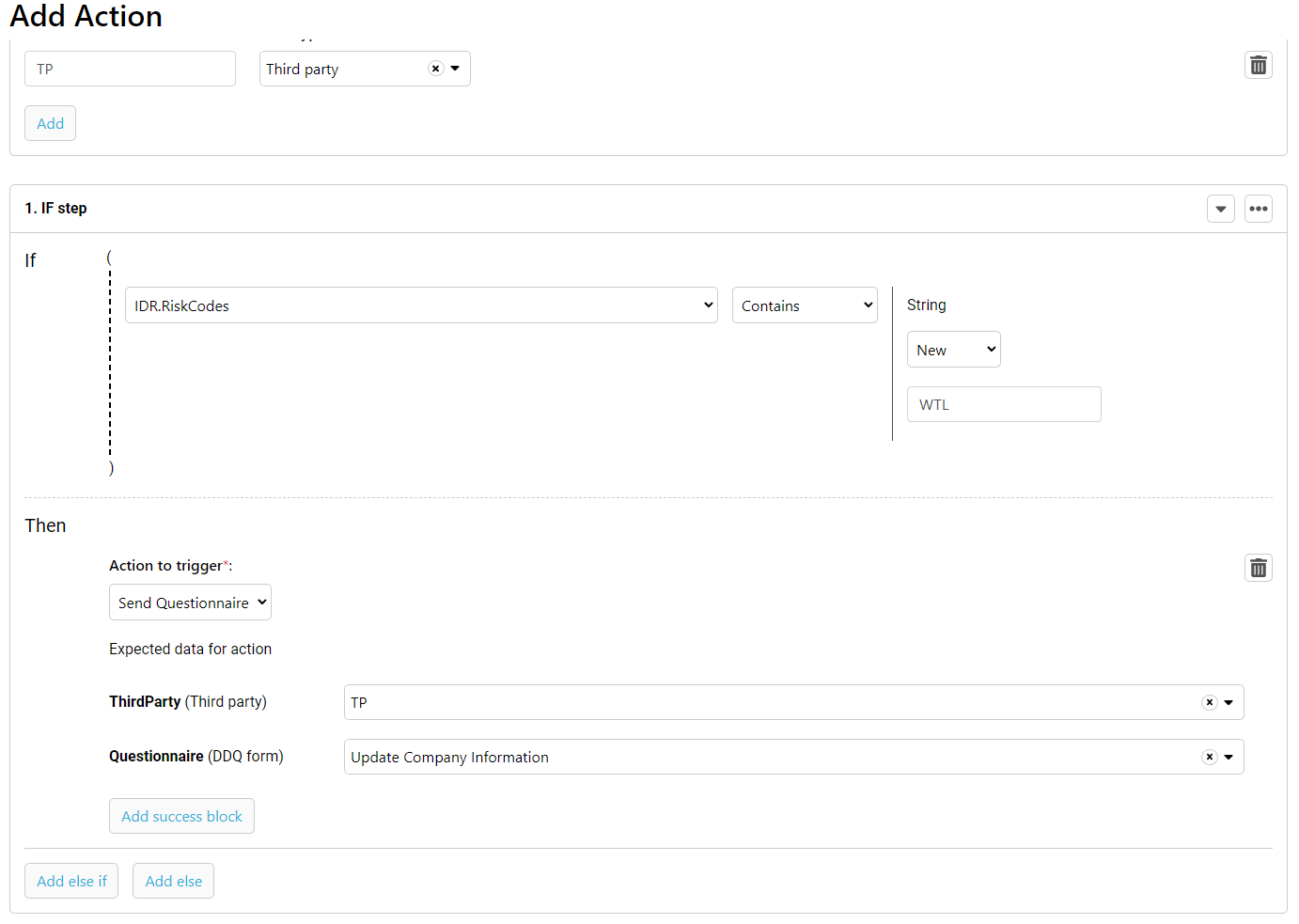
Task: Open the Send Questionnaire action dropdown
Action: (190, 602)
